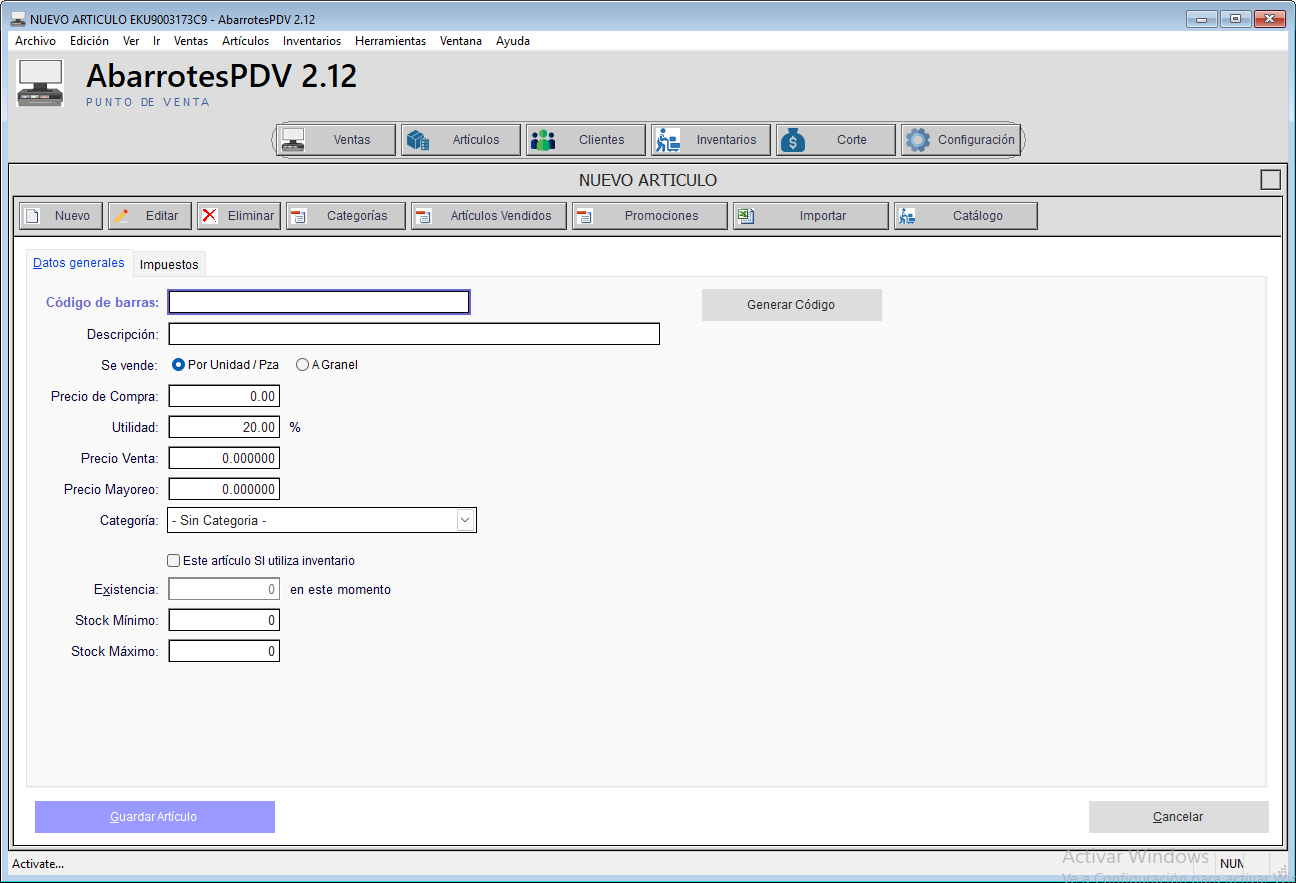
Task: Click the Generar Código button
Action: pos(791,305)
